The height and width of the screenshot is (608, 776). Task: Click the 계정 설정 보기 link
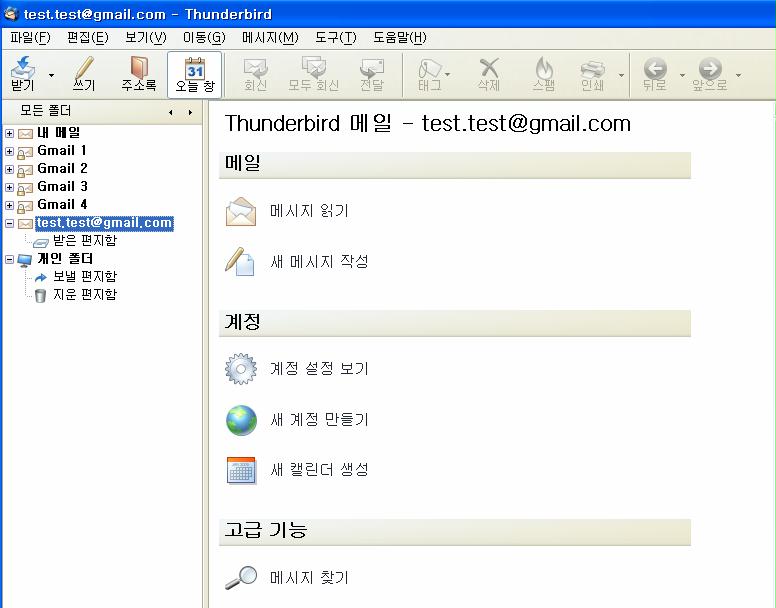[319, 369]
